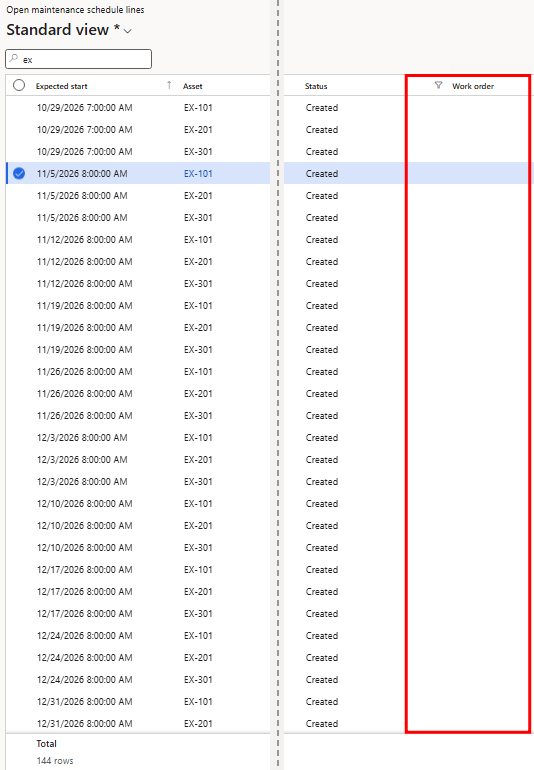Click EX-301 on the 12/24/2026 row

coord(198,680)
